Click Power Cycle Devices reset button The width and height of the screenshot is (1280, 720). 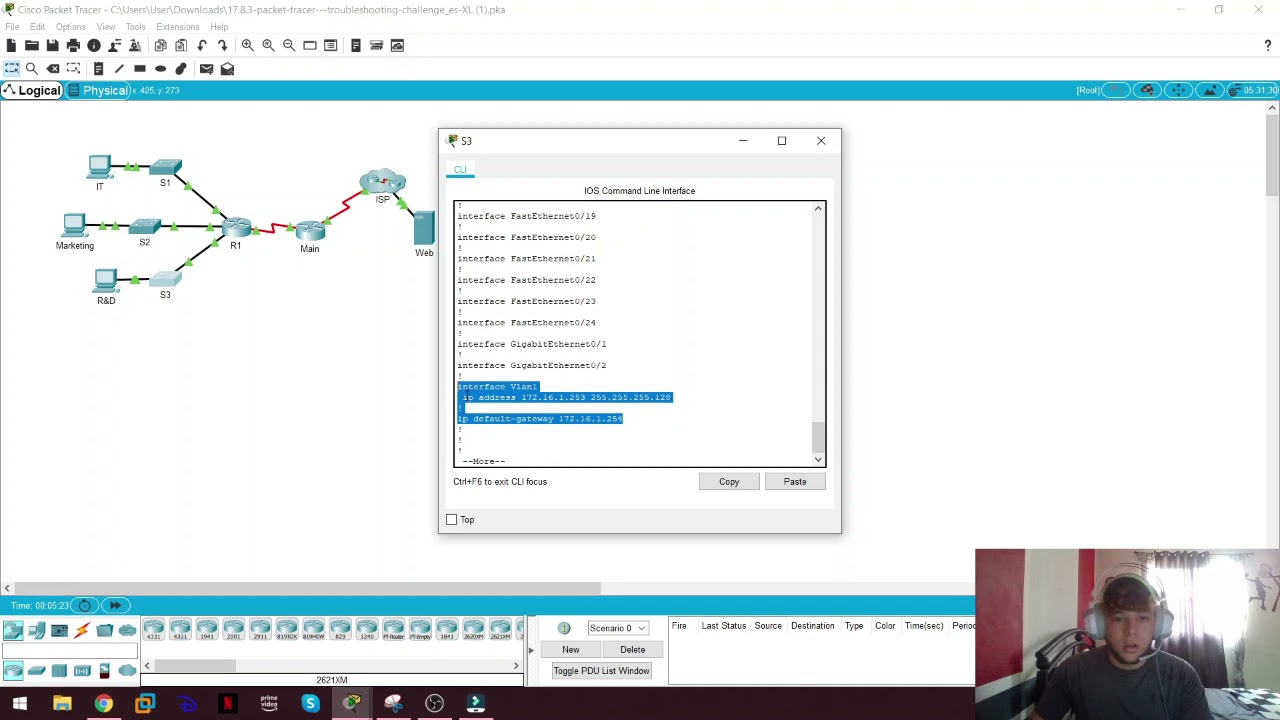pos(84,605)
